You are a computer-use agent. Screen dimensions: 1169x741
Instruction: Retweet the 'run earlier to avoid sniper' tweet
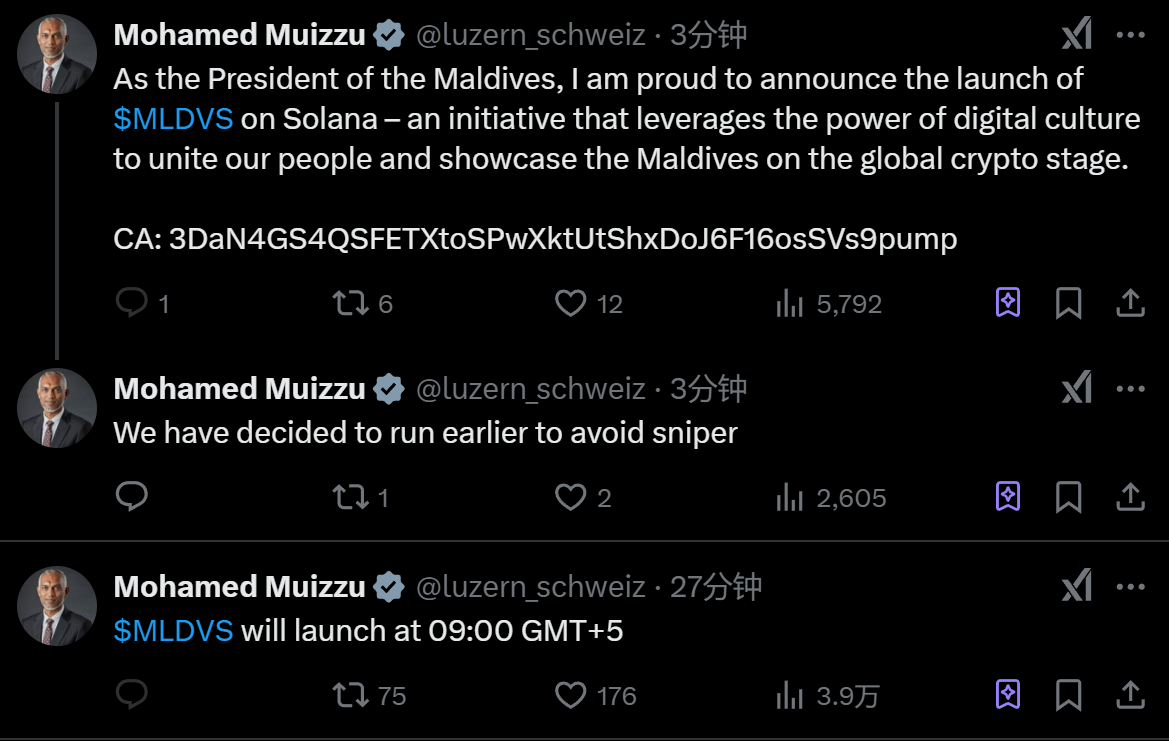(x=350, y=497)
